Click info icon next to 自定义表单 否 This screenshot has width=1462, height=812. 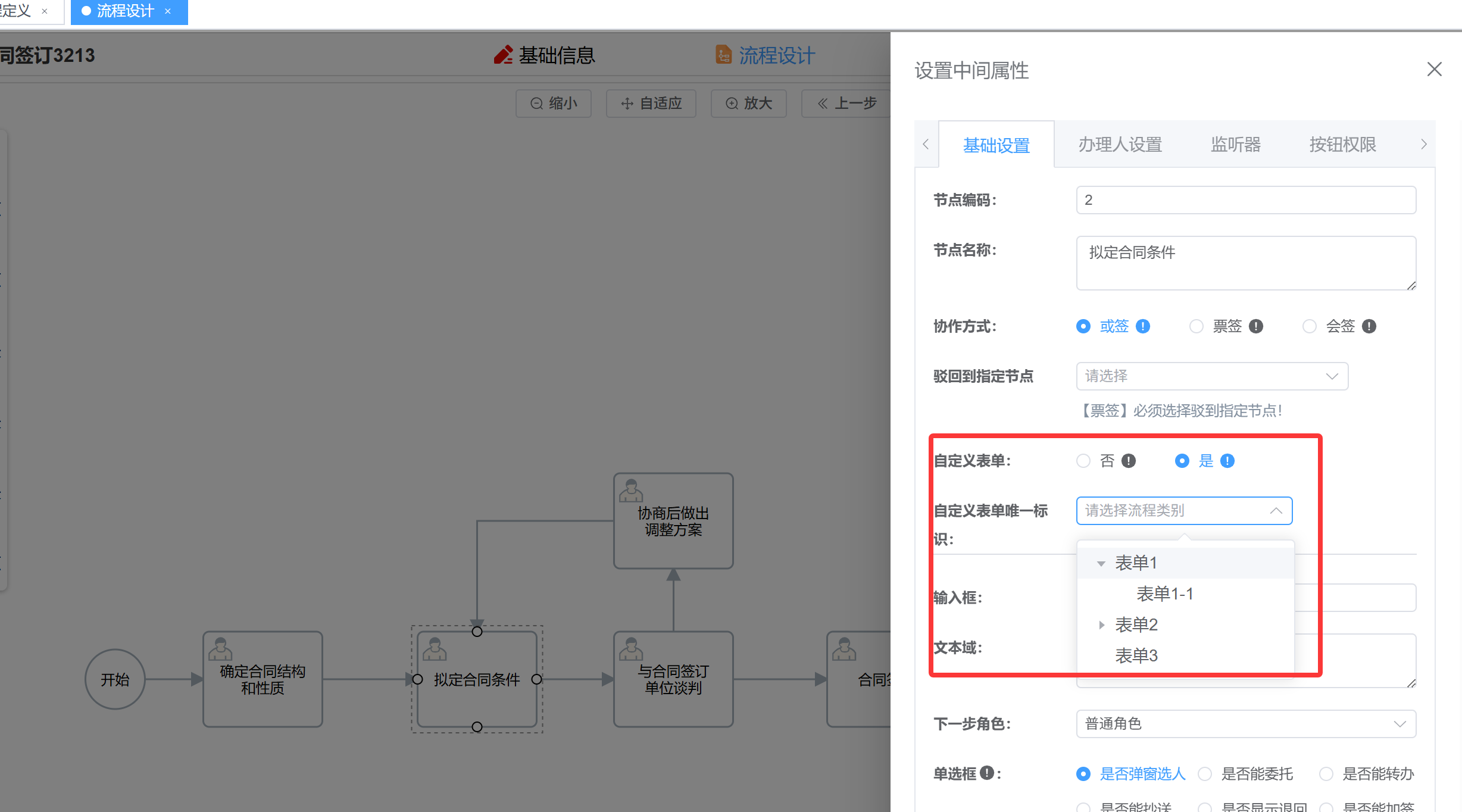click(1128, 461)
